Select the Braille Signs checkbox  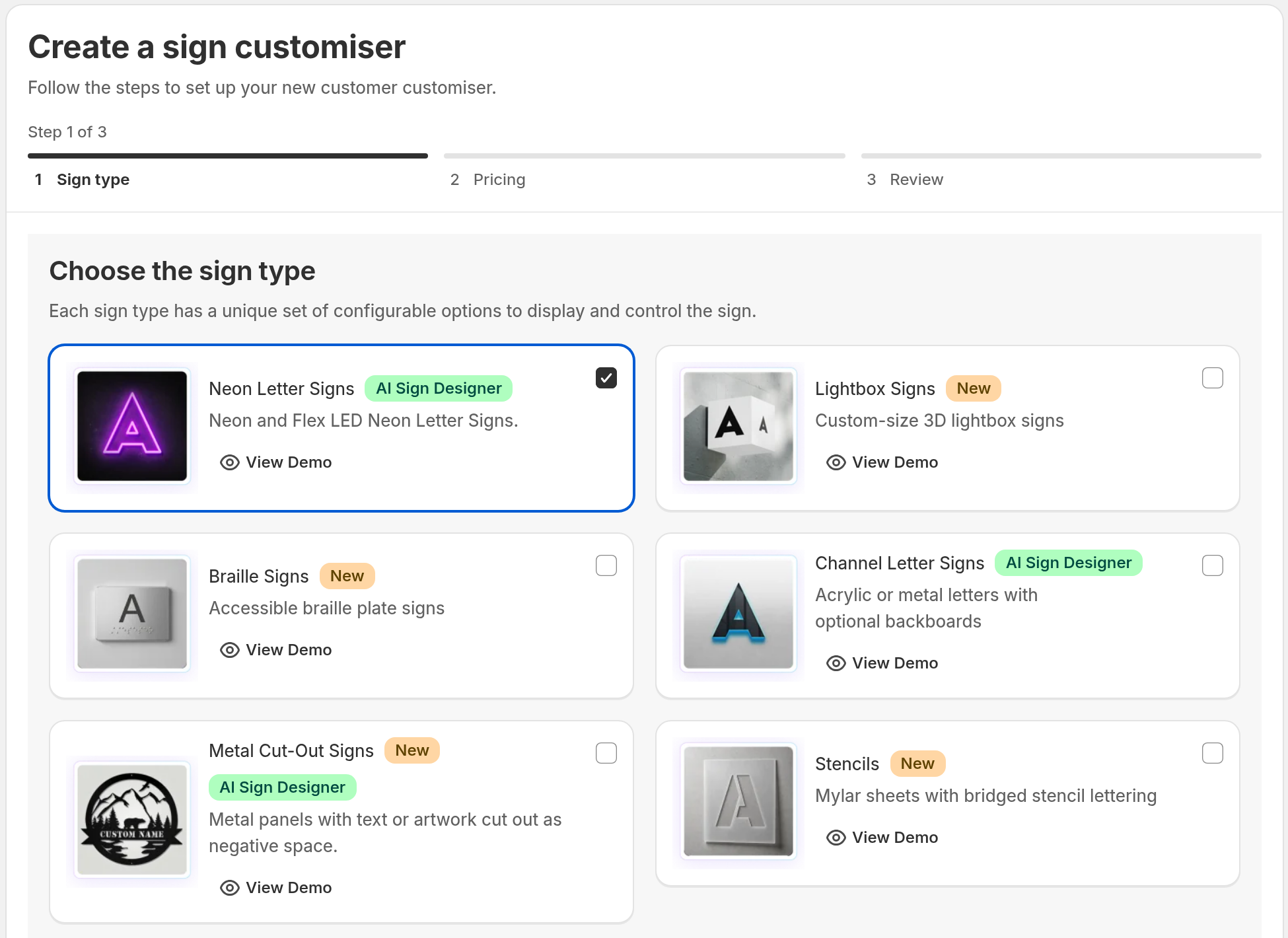click(606, 565)
